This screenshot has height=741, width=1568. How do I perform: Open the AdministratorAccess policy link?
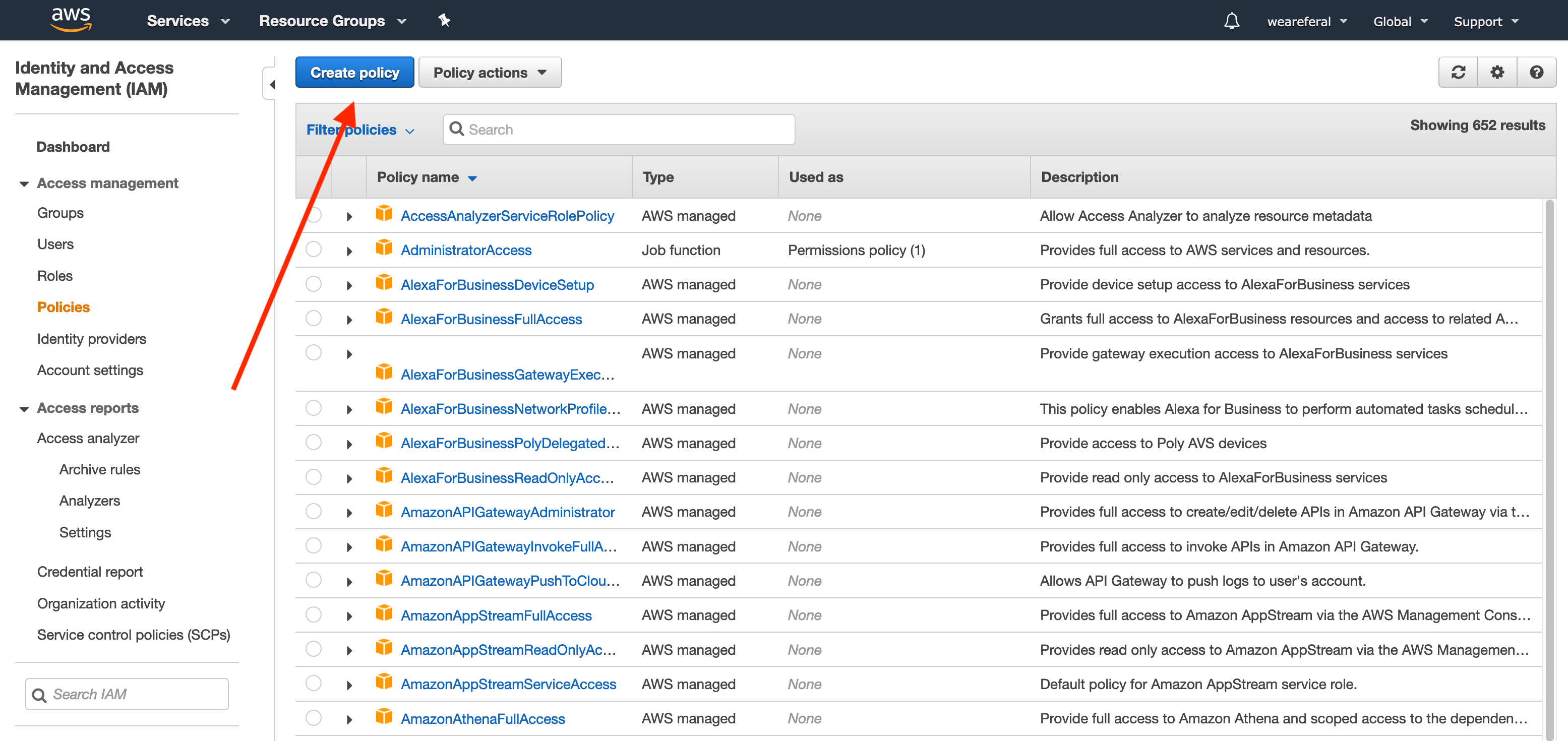[x=466, y=250]
